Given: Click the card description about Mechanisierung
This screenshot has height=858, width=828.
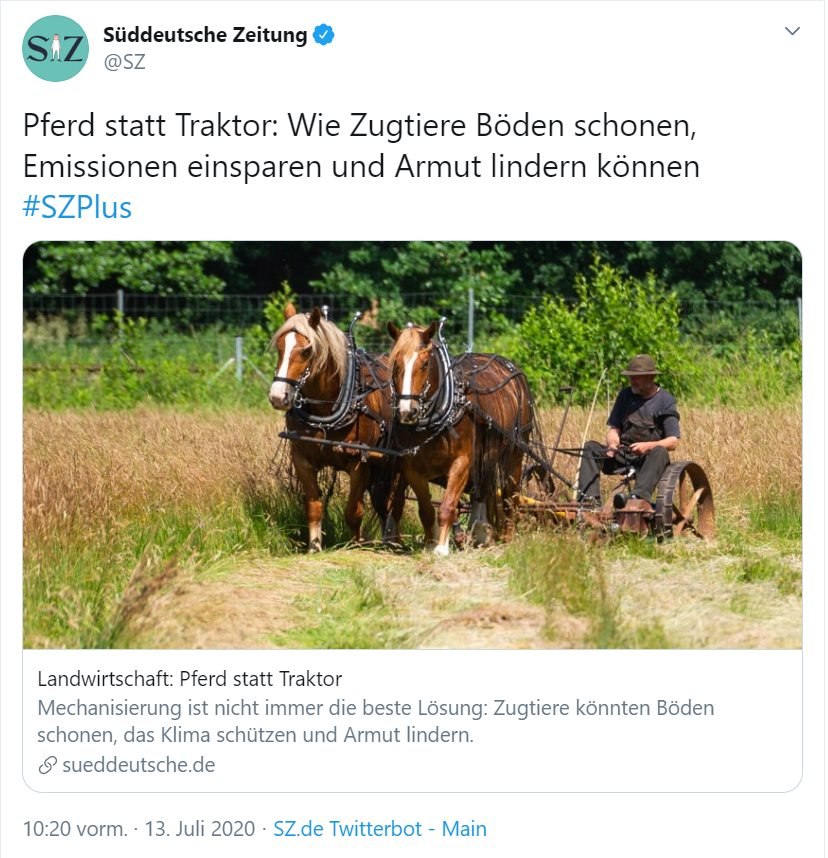Looking at the screenshot, I should click(x=375, y=721).
